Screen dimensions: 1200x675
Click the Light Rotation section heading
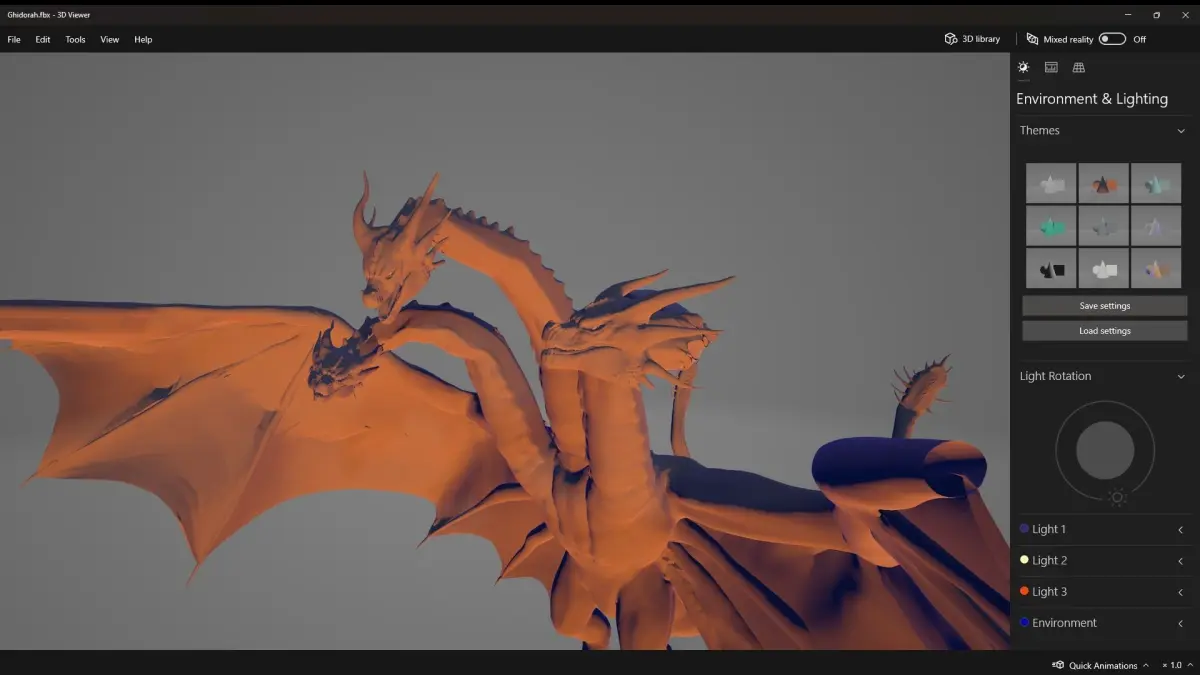pyautogui.click(x=1056, y=376)
